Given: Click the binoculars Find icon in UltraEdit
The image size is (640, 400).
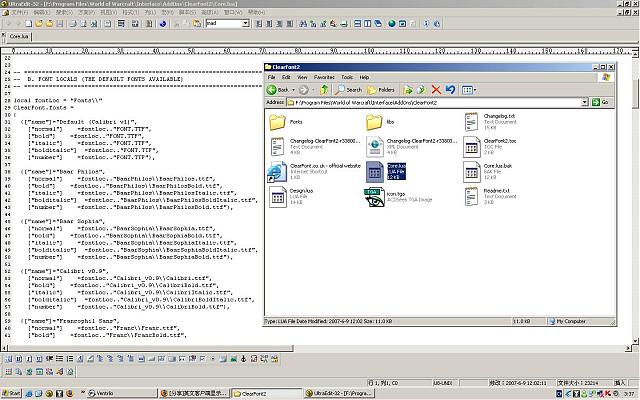Looking at the screenshot, I should click(303, 24).
